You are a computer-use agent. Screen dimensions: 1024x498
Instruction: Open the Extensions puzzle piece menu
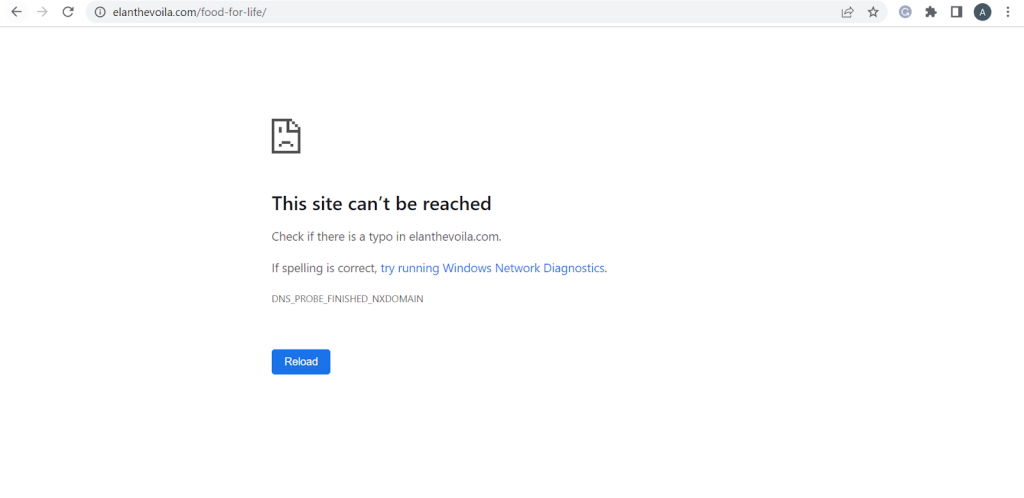coord(931,12)
